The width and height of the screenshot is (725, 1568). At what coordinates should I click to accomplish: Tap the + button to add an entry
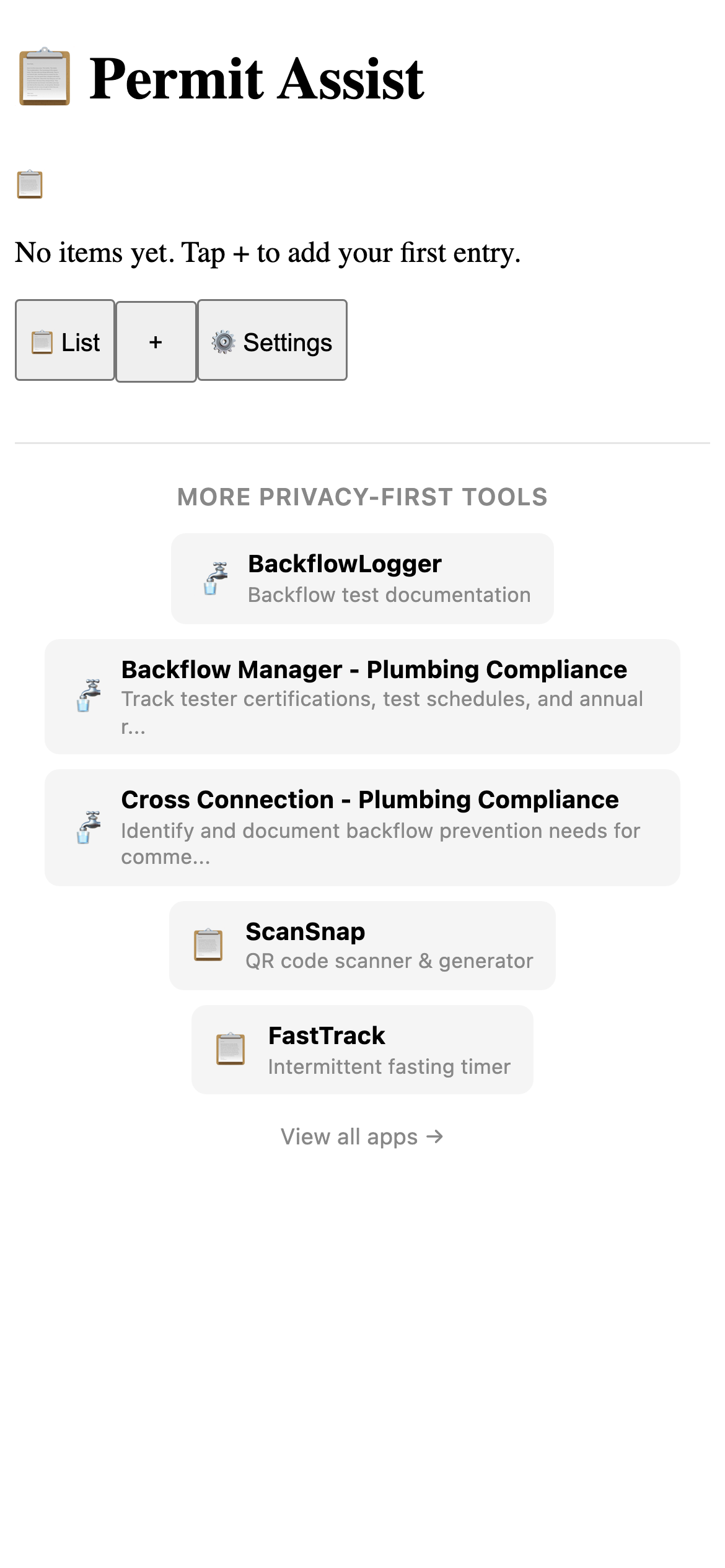(x=155, y=341)
